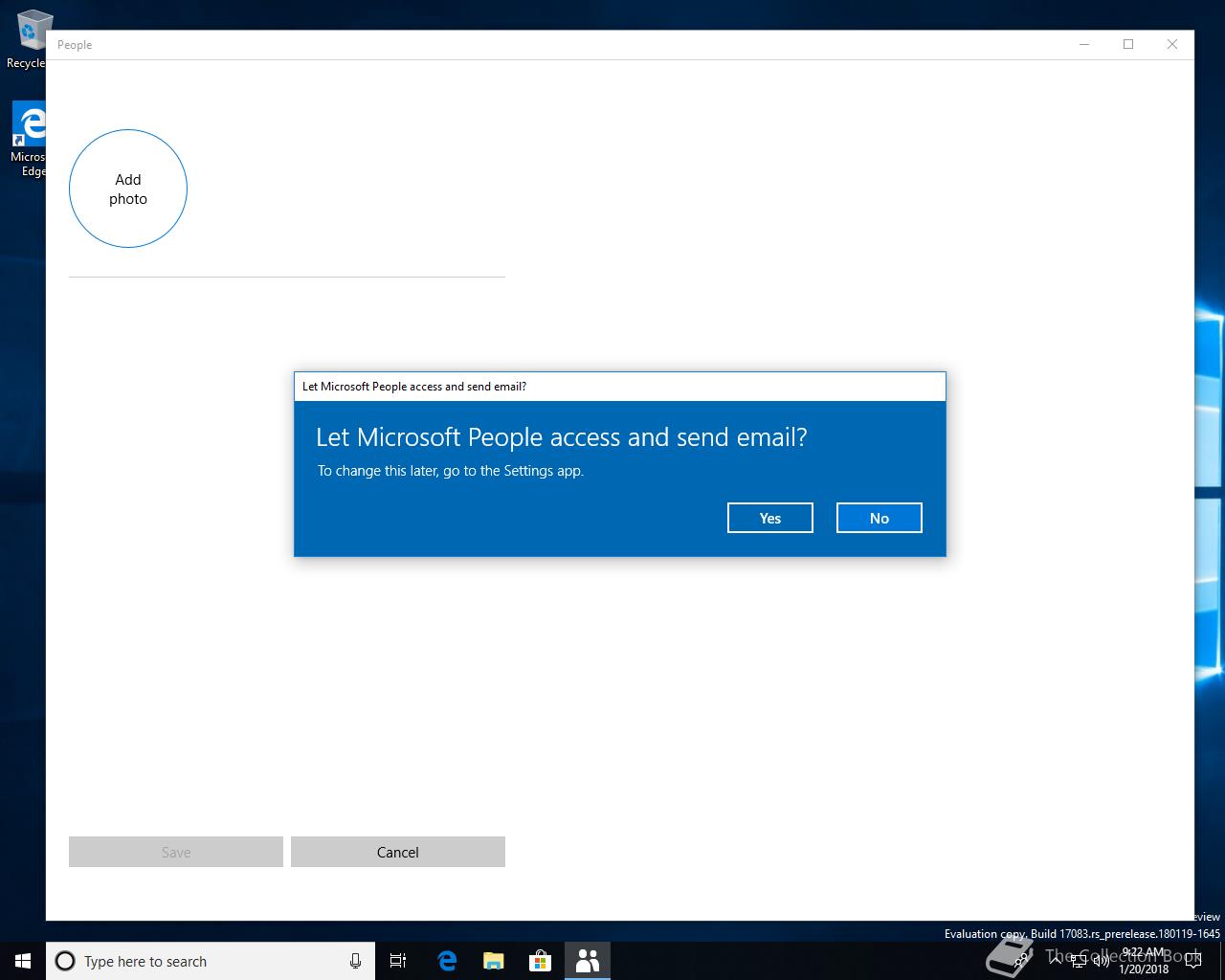Select the Recycle Bin desktop icon
The width and height of the screenshot is (1225, 980).
[29, 40]
